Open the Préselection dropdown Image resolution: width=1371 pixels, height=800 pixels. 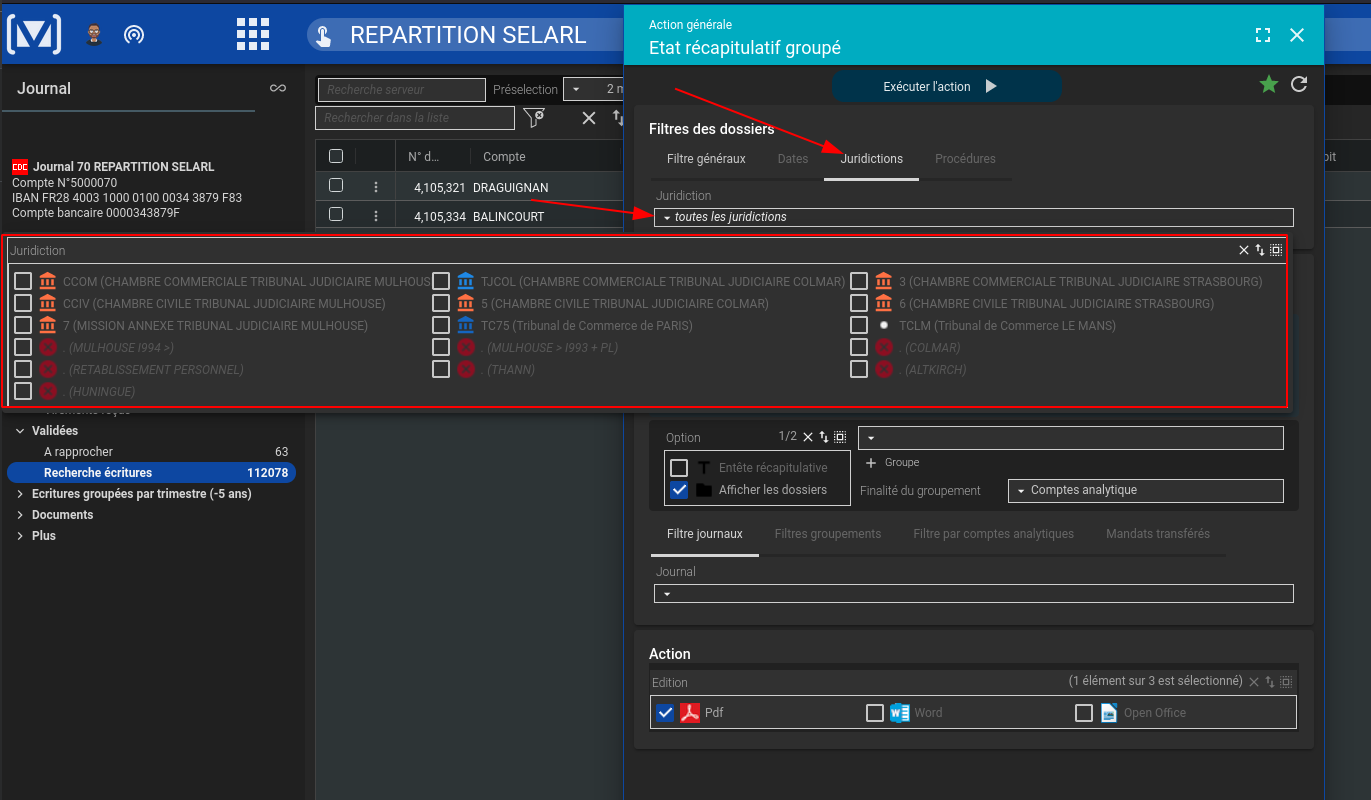pos(594,89)
